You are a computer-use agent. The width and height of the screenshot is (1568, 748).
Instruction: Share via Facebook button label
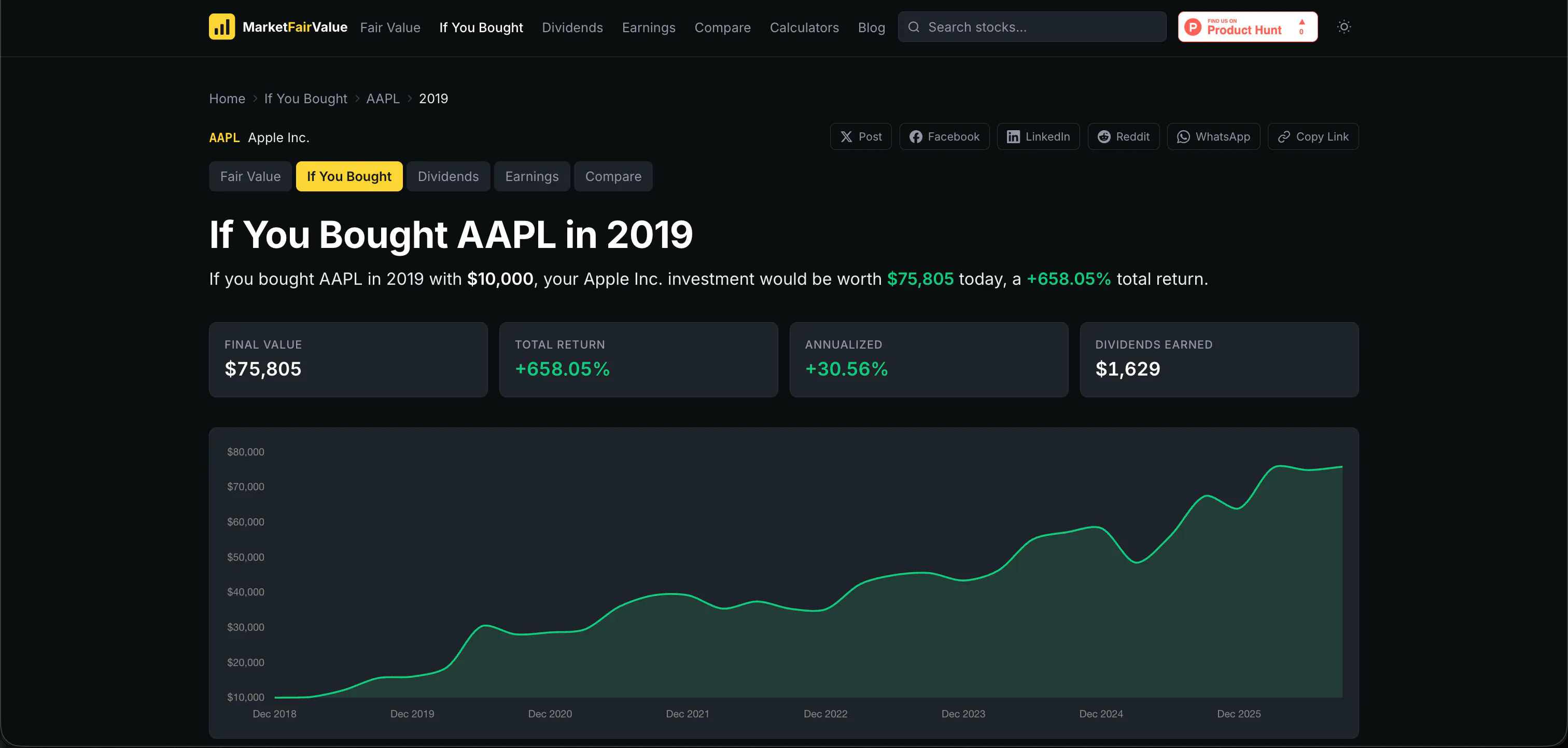point(953,136)
